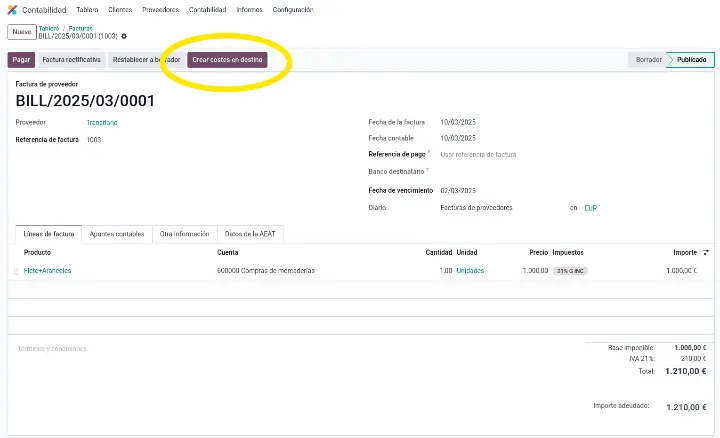This screenshot has height=438, width=720.
Task: Click the Unidades unit link
Action: [x=470, y=270]
